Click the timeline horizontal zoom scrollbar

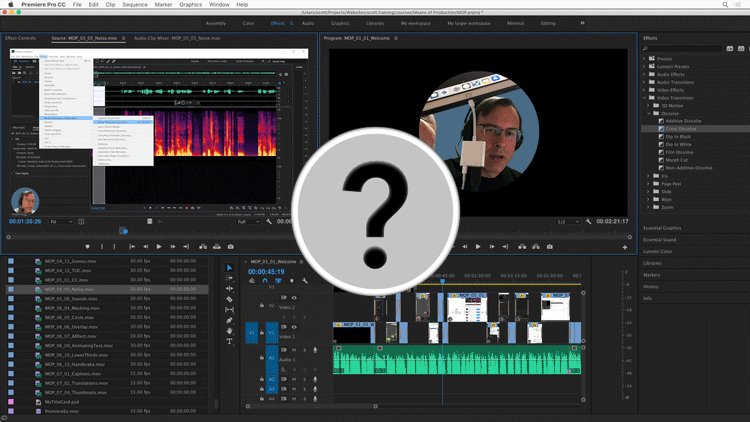coord(311,406)
